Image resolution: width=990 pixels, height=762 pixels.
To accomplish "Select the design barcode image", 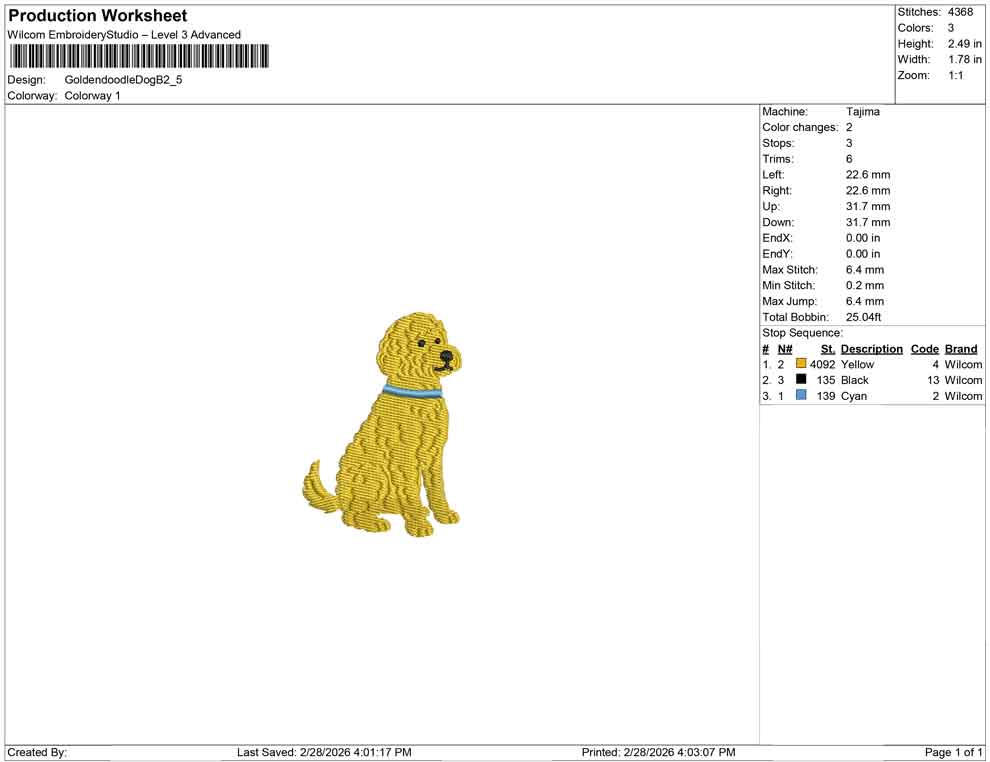I will (x=140, y=57).
